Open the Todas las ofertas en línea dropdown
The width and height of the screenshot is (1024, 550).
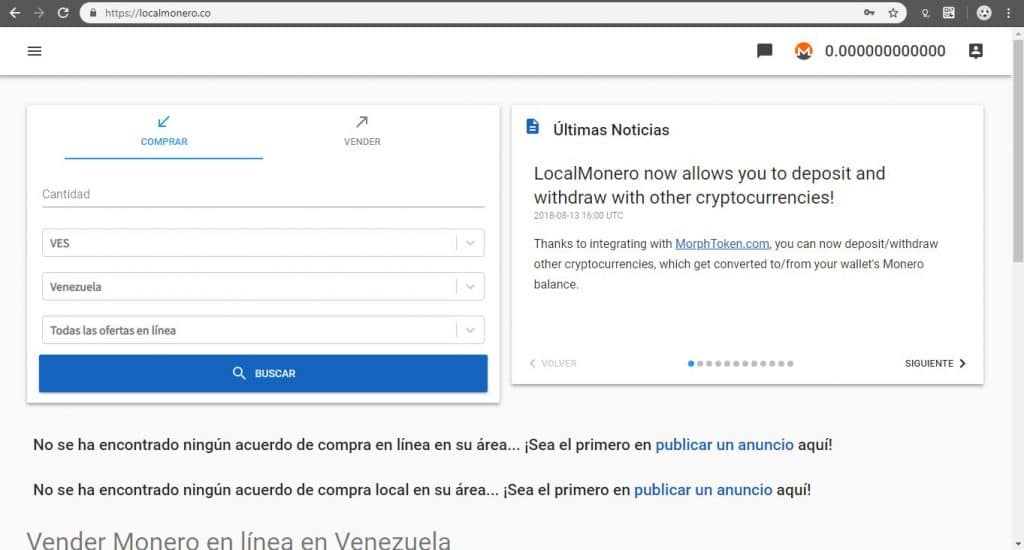click(x=263, y=331)
